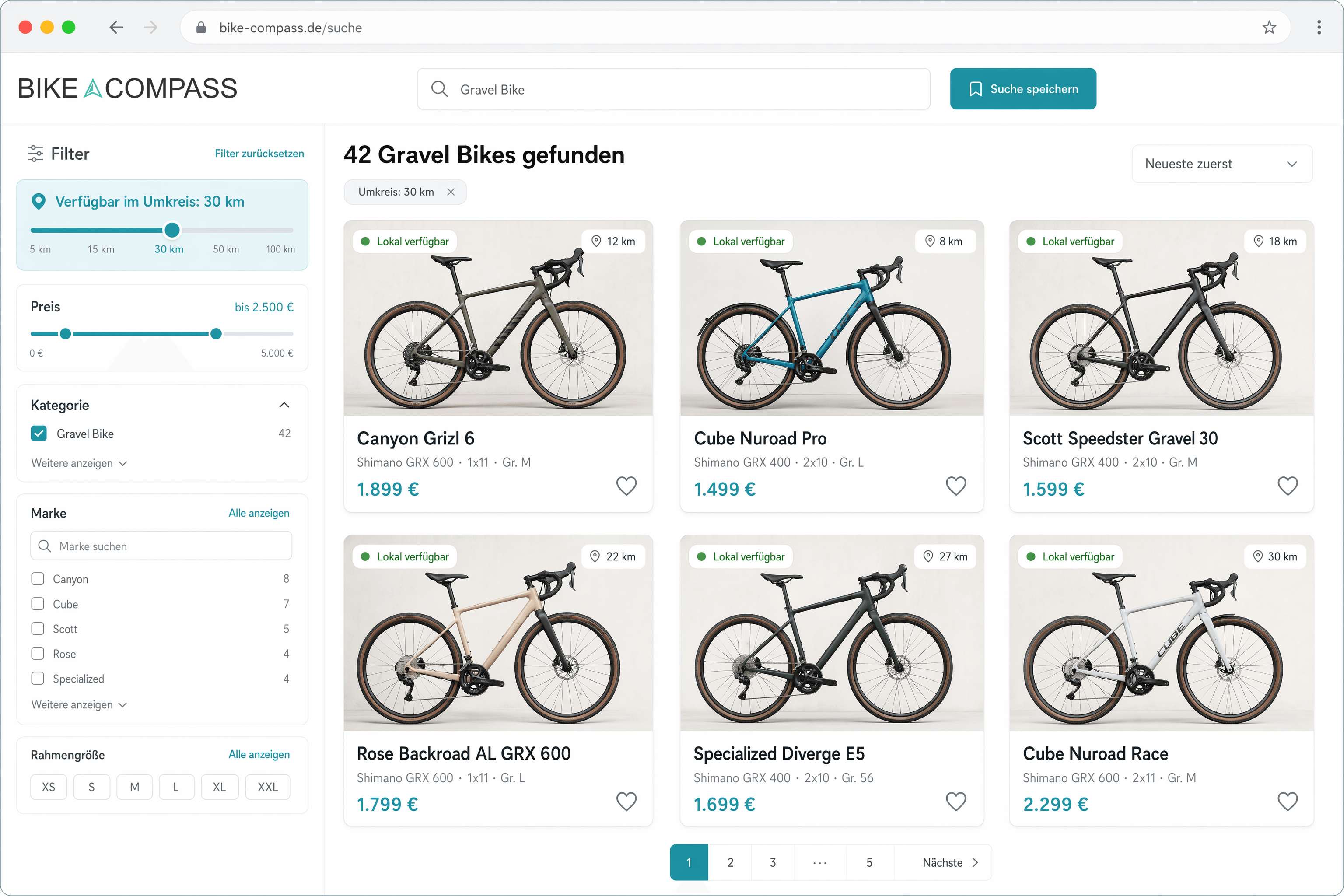This screenshot has height=896, width=1344.
Task: Open the Cube Nuroad Pro bike image
Action: (x=831, y=318)
